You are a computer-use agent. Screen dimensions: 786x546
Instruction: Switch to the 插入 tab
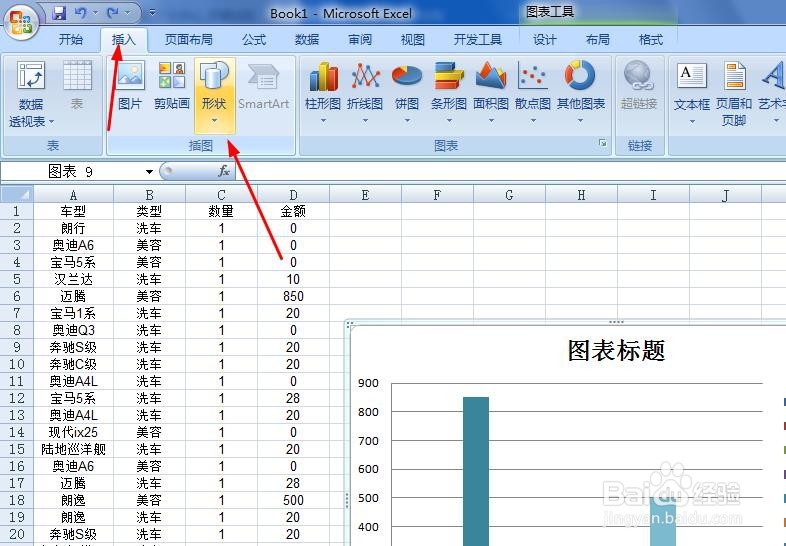click(x=123, y=40)
